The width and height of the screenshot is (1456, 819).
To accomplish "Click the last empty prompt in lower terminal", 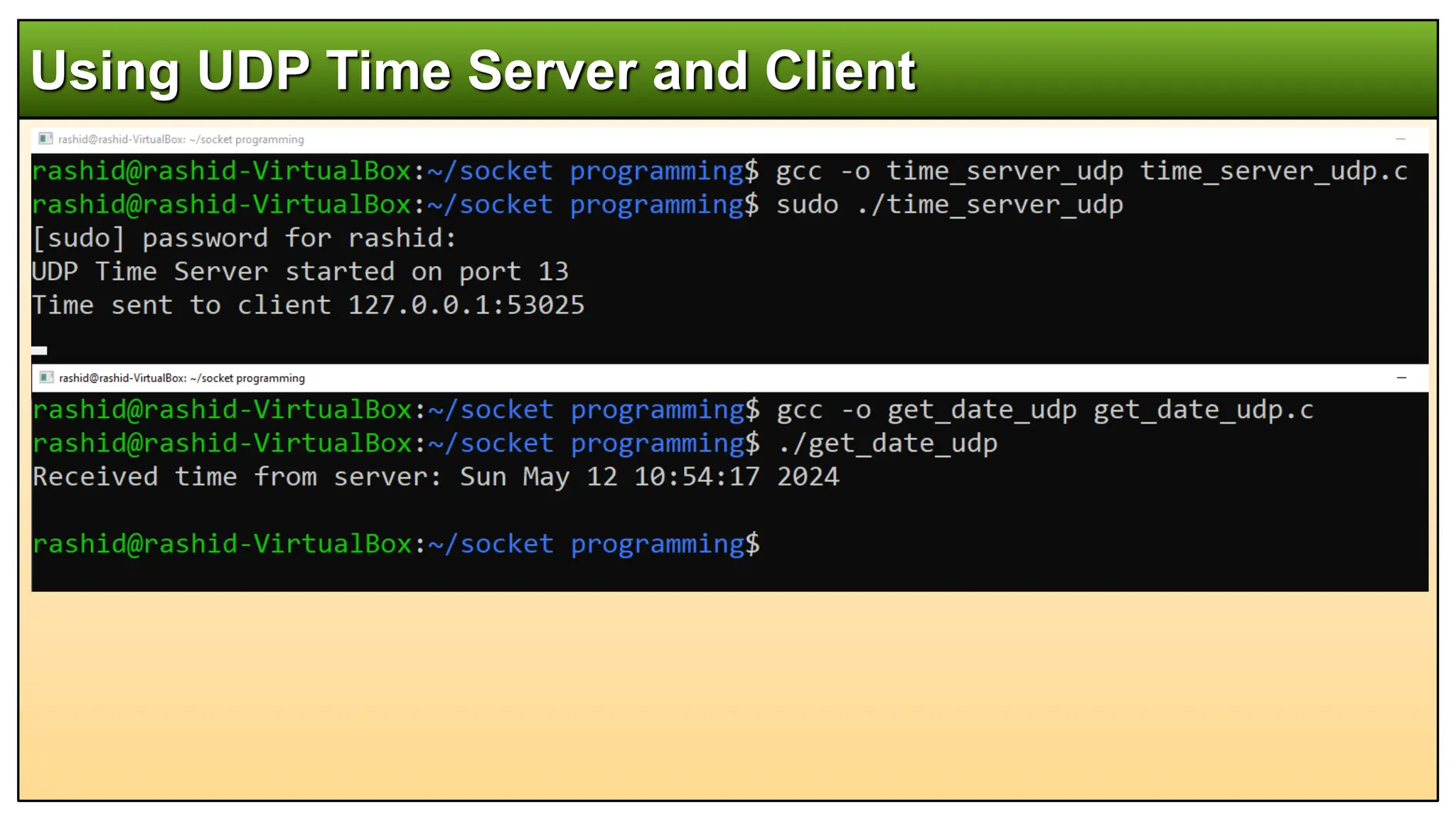I will (x=396, y=544).
